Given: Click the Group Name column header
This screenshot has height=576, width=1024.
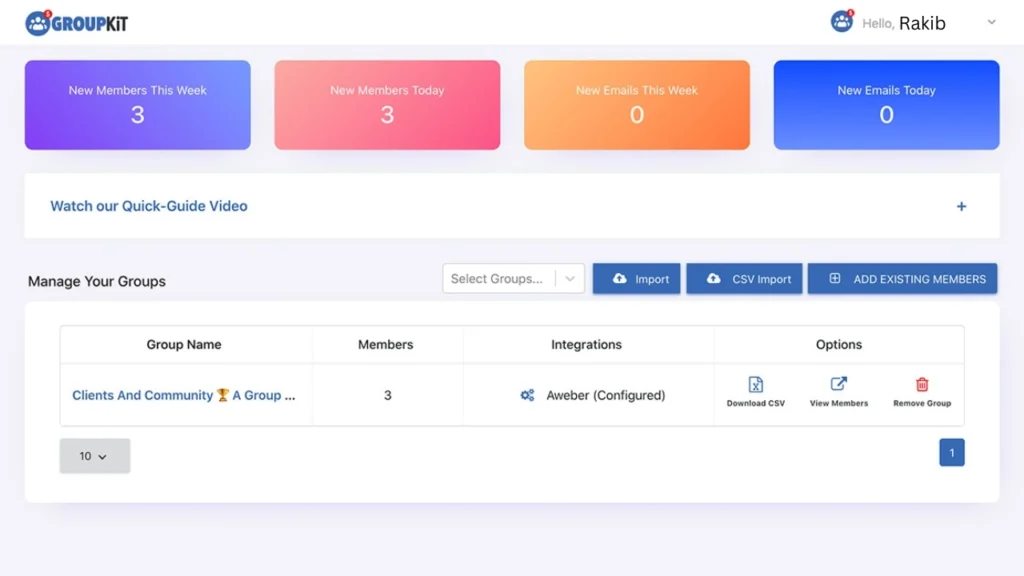Looking at the screenshot, I should point(184,345).
